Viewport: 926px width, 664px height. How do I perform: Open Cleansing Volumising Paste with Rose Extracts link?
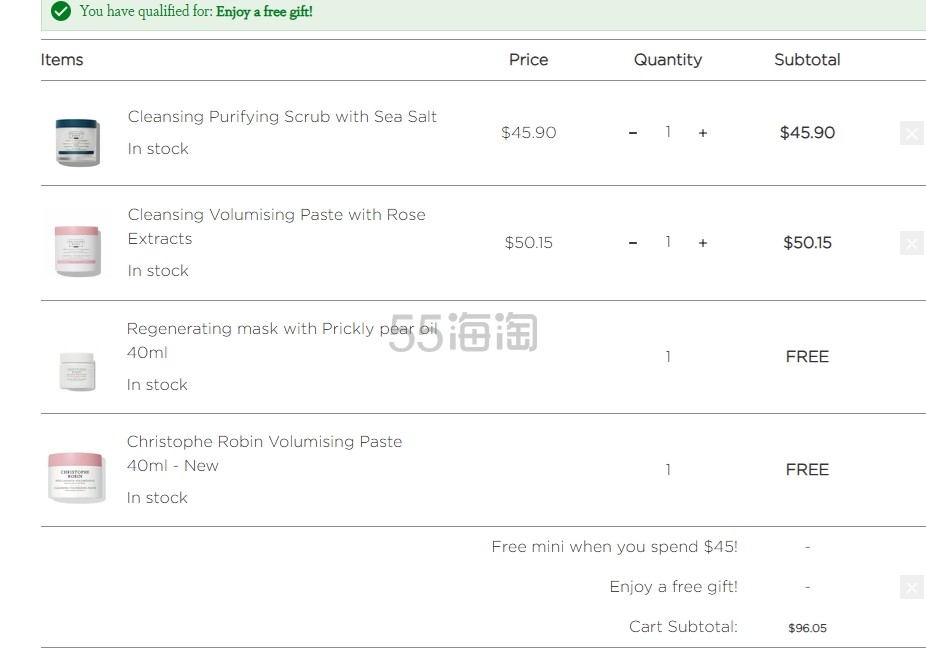click(x=276, y=226)
